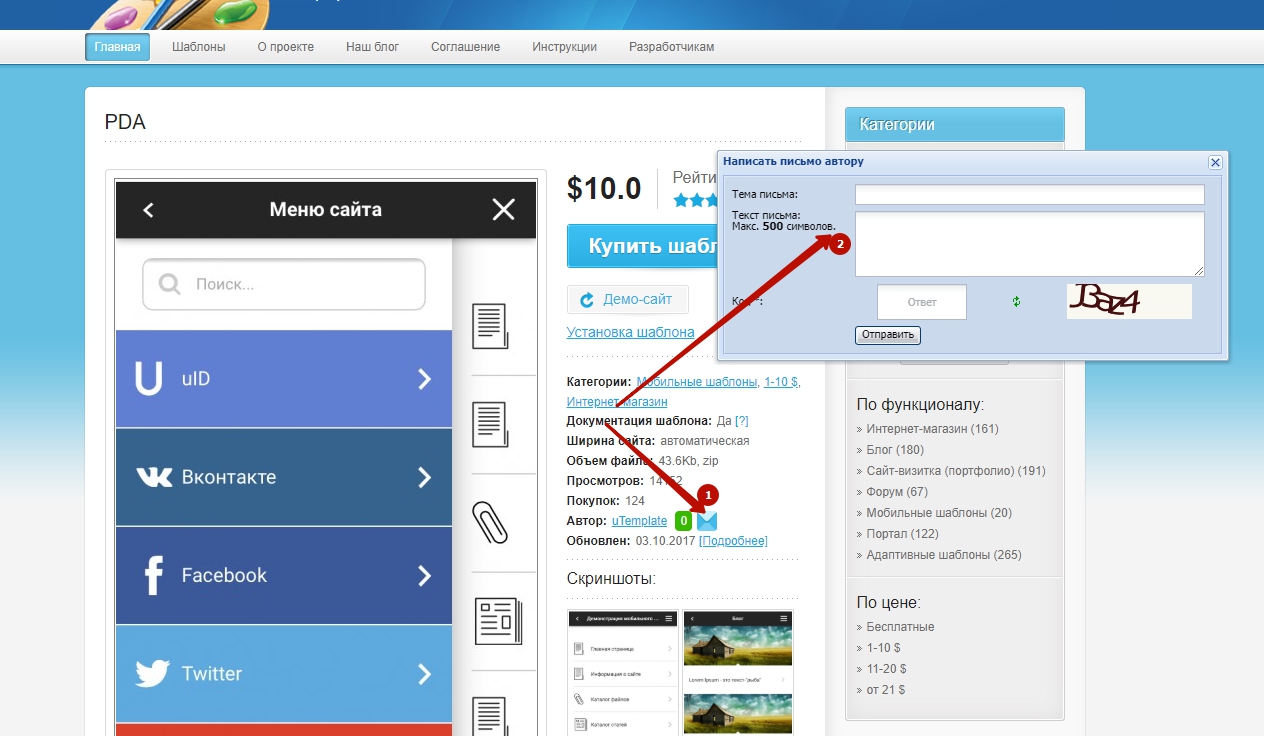Open the Разработчикам navigation item
Screen dimensions: 1264x736
point(671,47)
